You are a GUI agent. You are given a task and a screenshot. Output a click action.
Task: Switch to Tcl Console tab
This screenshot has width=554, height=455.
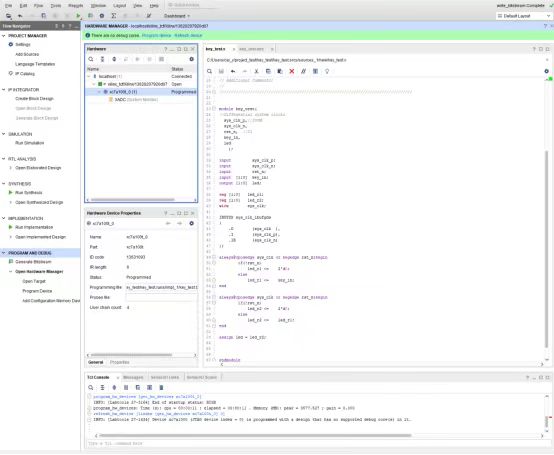pos(98,378)
